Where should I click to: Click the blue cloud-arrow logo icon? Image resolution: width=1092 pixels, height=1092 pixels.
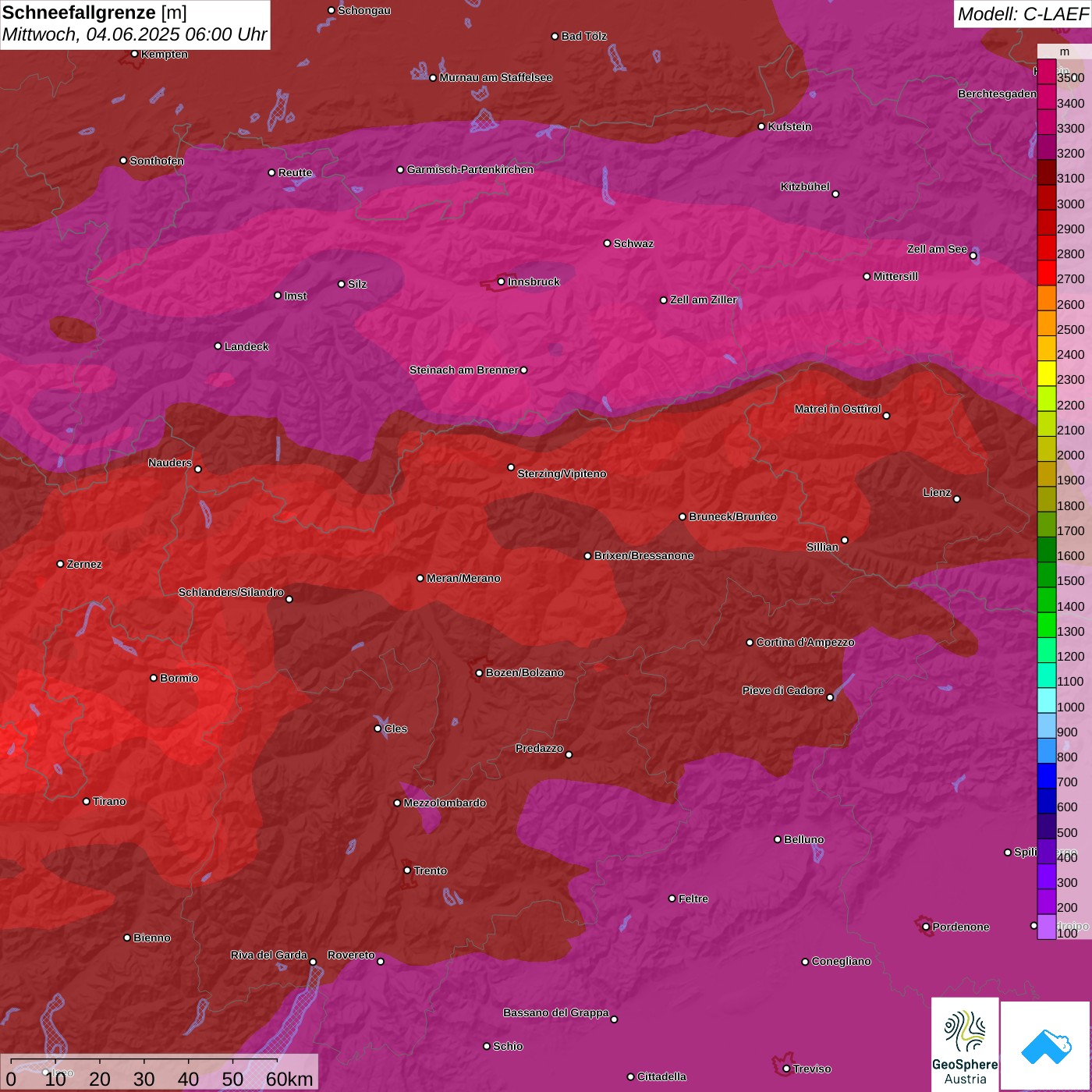[x=1046, y=1046]
